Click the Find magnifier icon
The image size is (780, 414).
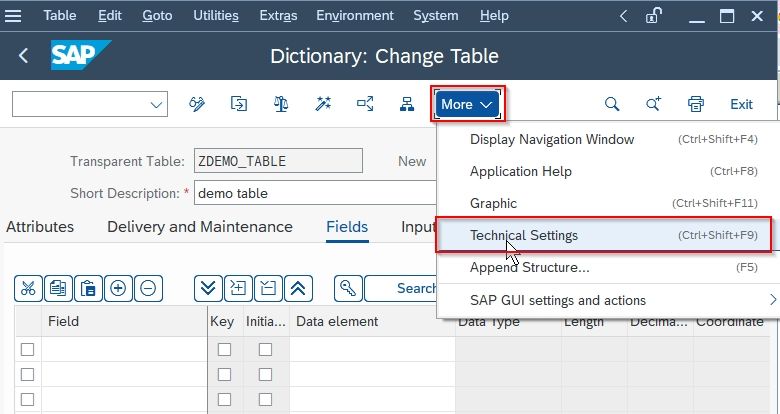tap(612, 104)
